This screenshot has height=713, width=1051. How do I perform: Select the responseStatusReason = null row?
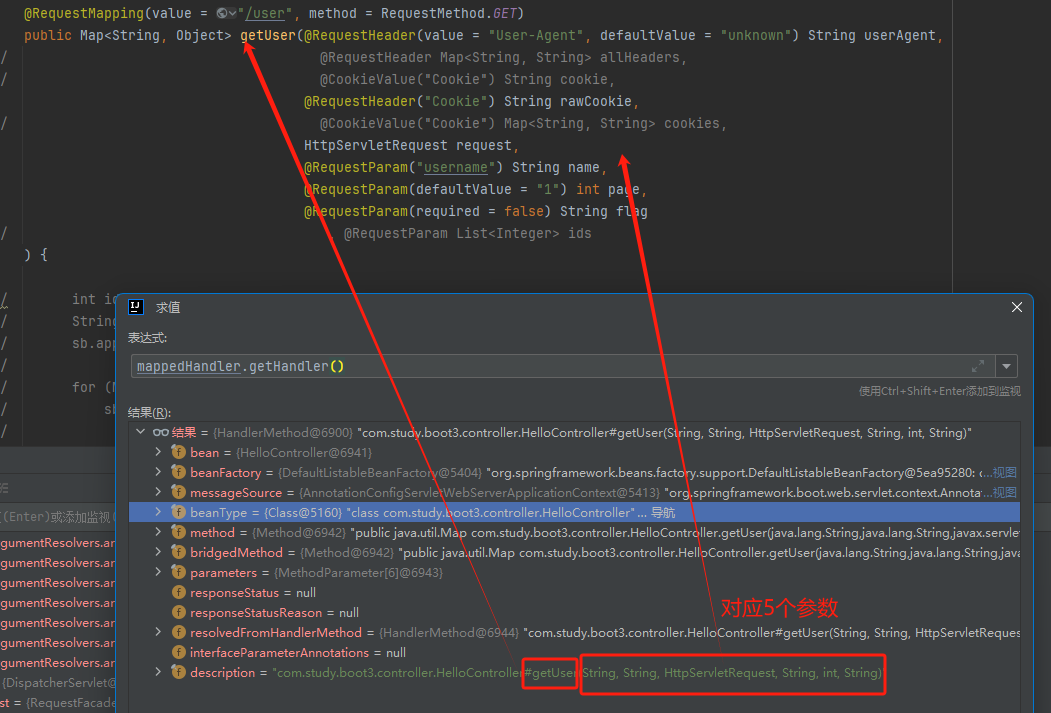[x=574, y=612]
